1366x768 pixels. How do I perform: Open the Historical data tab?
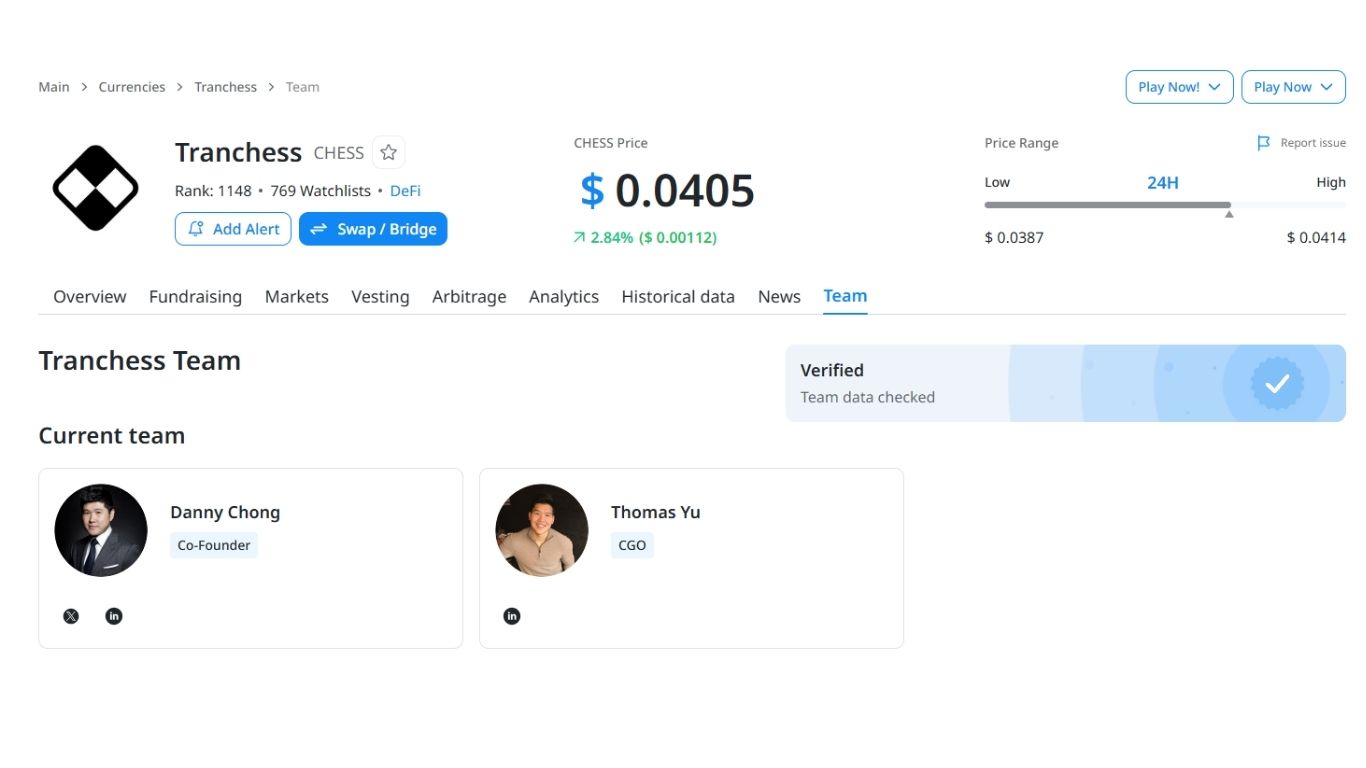click(x=678, y=297)
